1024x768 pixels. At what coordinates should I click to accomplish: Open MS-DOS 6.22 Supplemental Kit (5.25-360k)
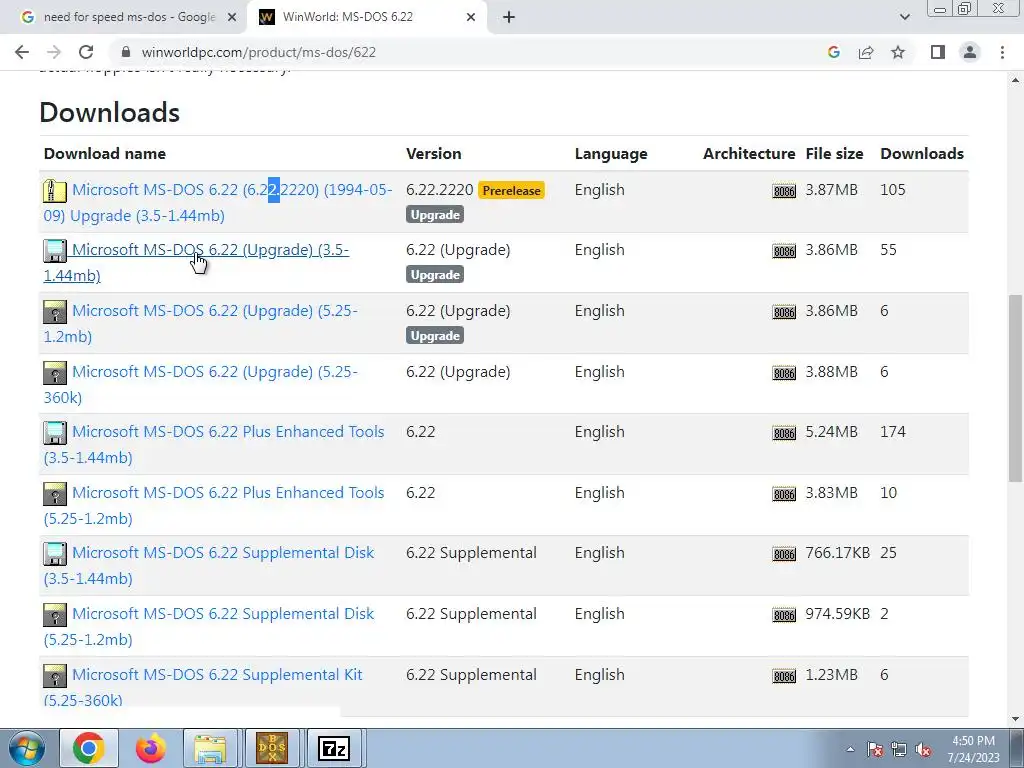pos(203,687)
